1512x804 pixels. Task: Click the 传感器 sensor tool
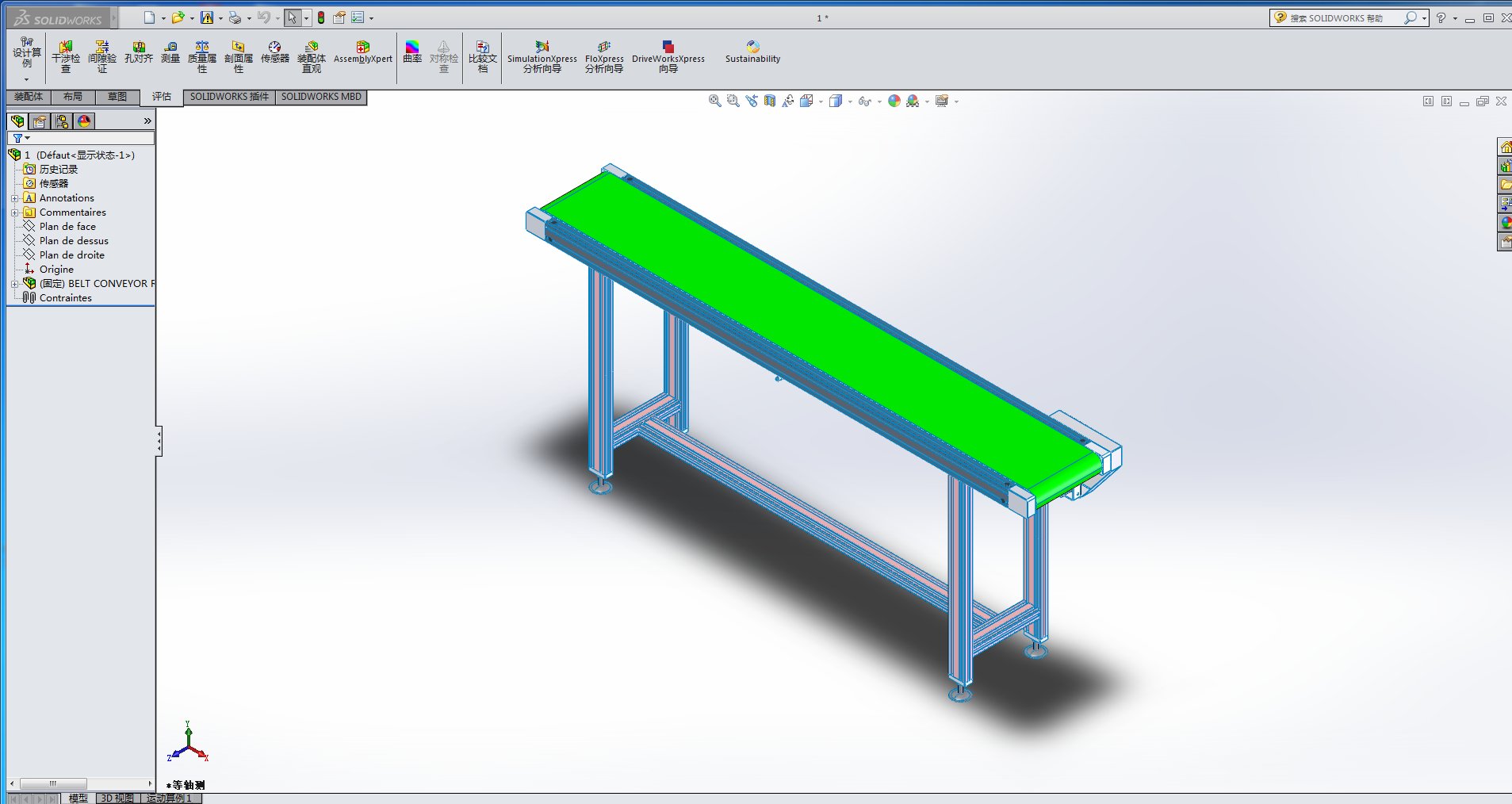pyautogui.click(x=275, y=52)
